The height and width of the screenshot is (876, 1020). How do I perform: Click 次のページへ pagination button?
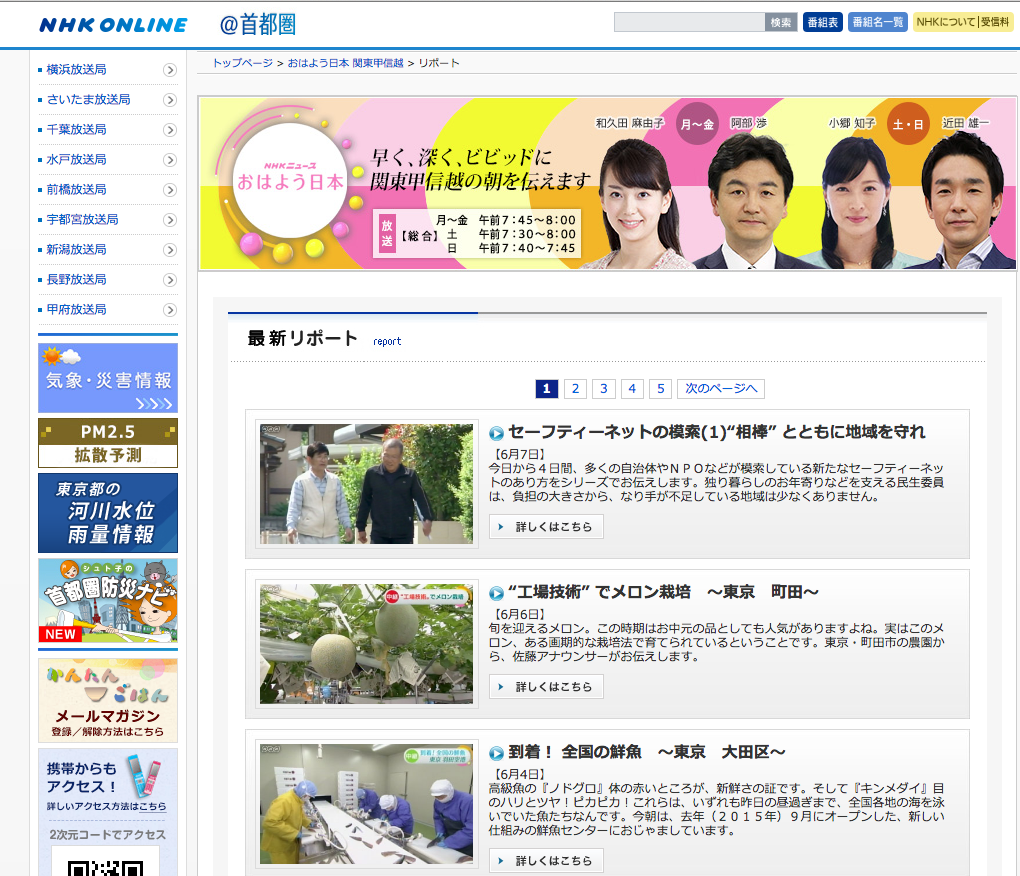pyautogui.click(x=721, y=389)
